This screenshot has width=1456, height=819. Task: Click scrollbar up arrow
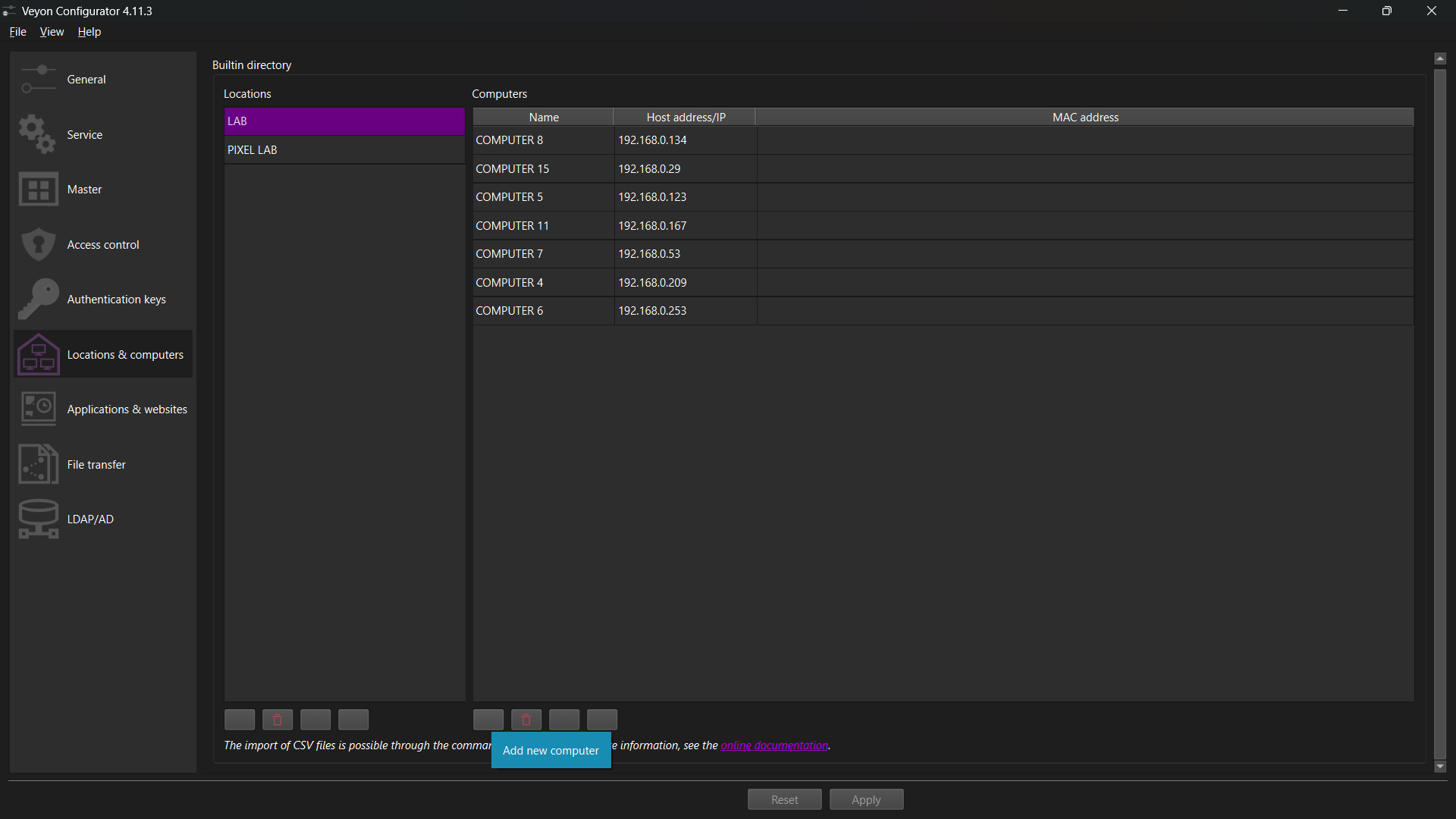tap(1440, 58)
